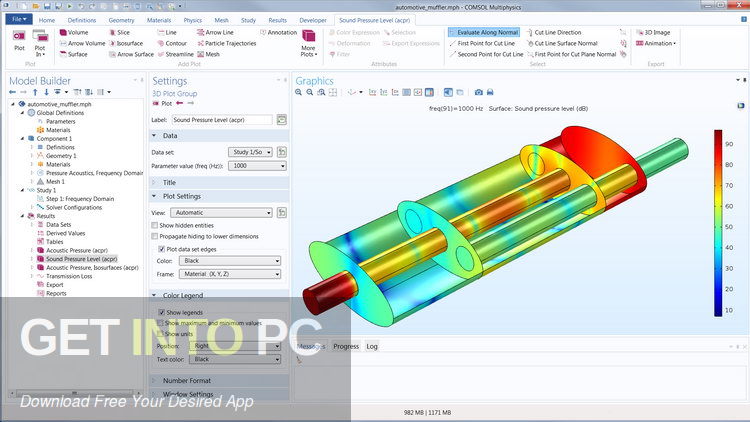Export a 3D Image
This screenshot has height=422, width=750.
click(653, 33)
